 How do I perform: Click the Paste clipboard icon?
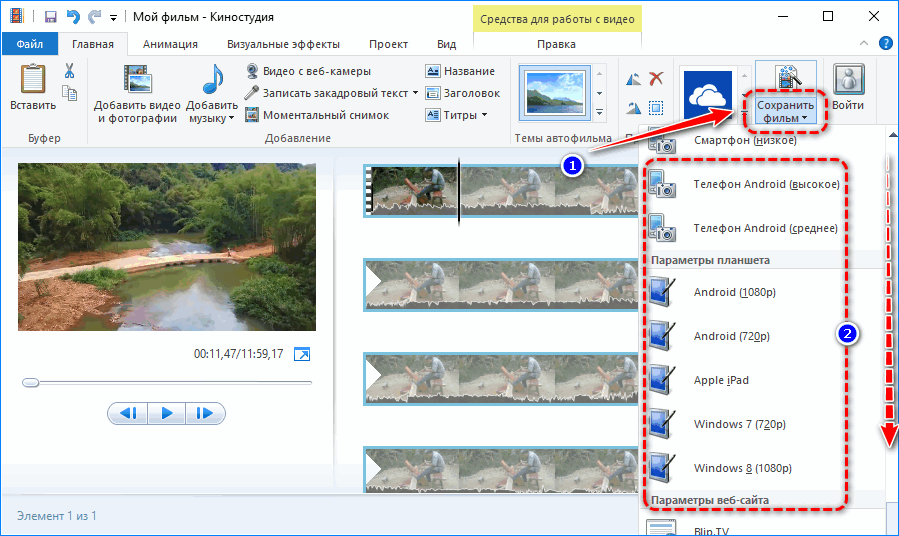point(33,79)
